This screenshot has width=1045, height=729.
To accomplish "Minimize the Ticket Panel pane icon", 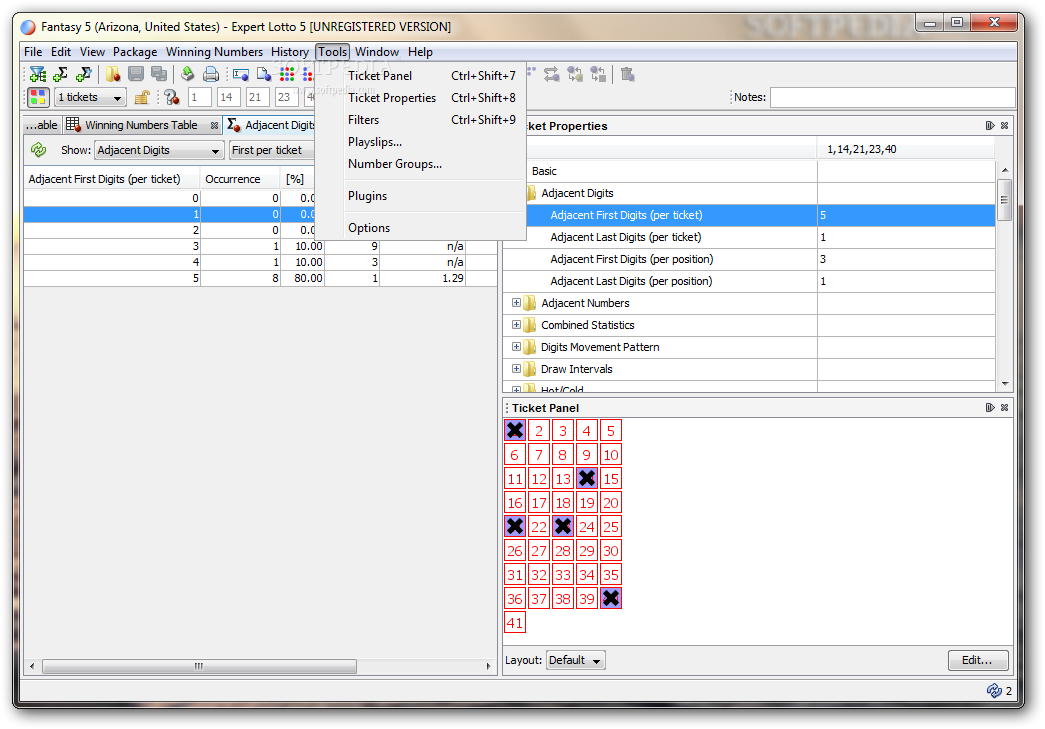I will click(x=990, y=407).
